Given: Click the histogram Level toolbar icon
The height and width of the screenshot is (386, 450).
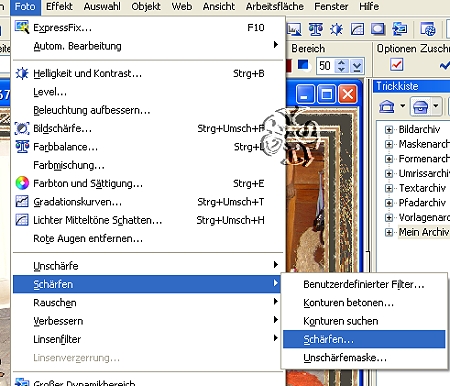Looking at the screenshot, I should (294, 29).
